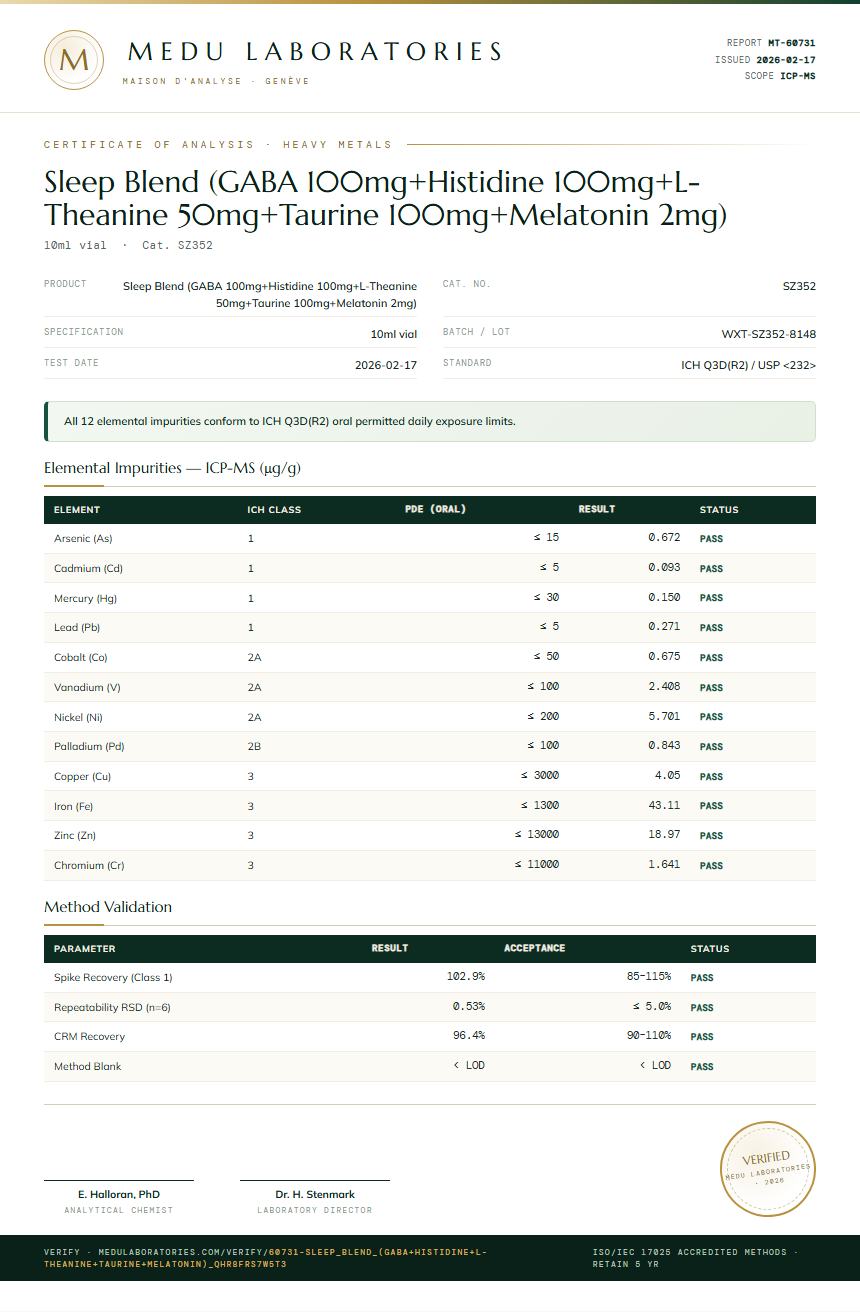Click Arsenic result 0.672
The image size is (860, 1312).
[664, 538]
